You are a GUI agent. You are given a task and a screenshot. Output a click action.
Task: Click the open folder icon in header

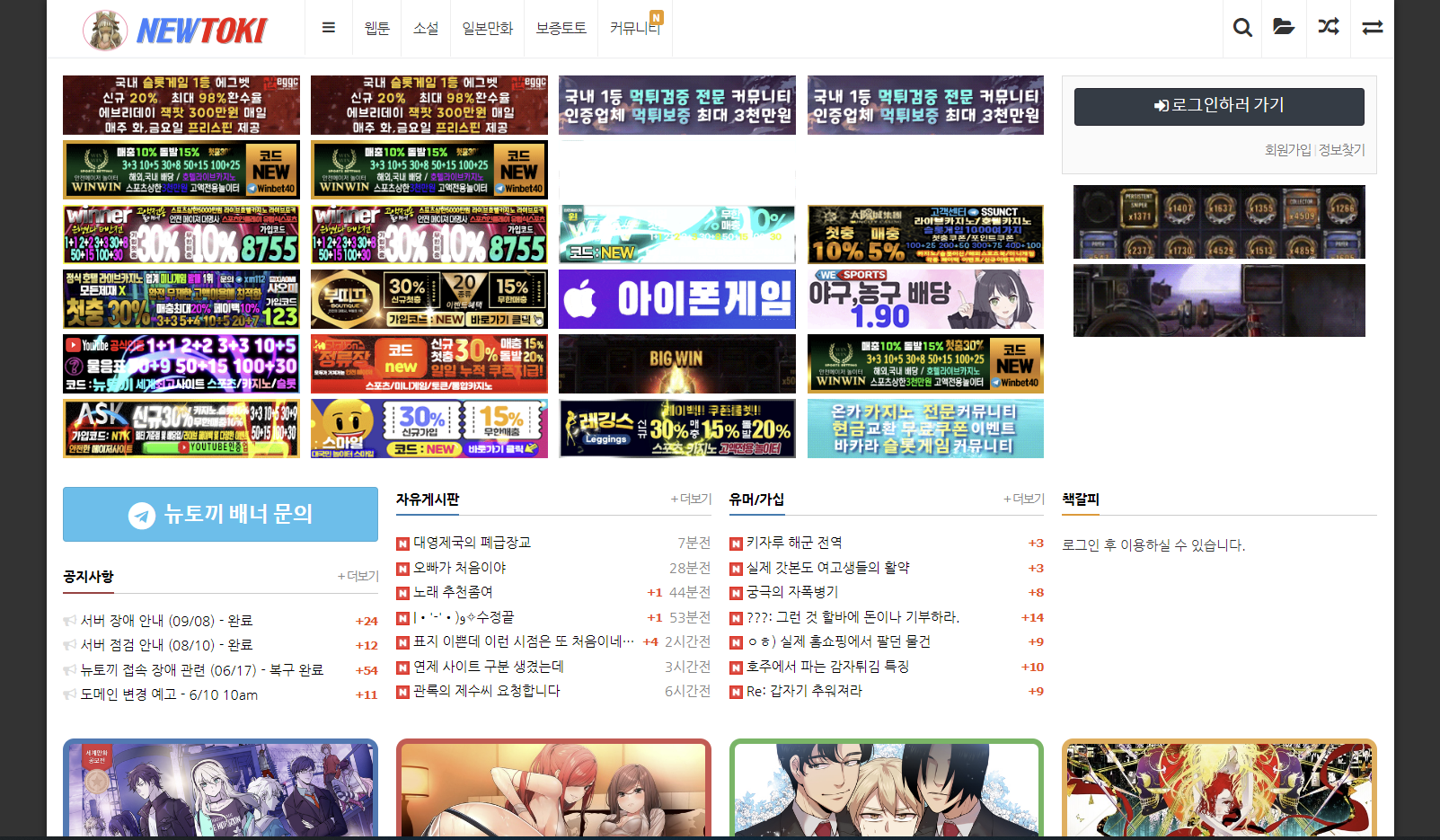click(1284, 27)
